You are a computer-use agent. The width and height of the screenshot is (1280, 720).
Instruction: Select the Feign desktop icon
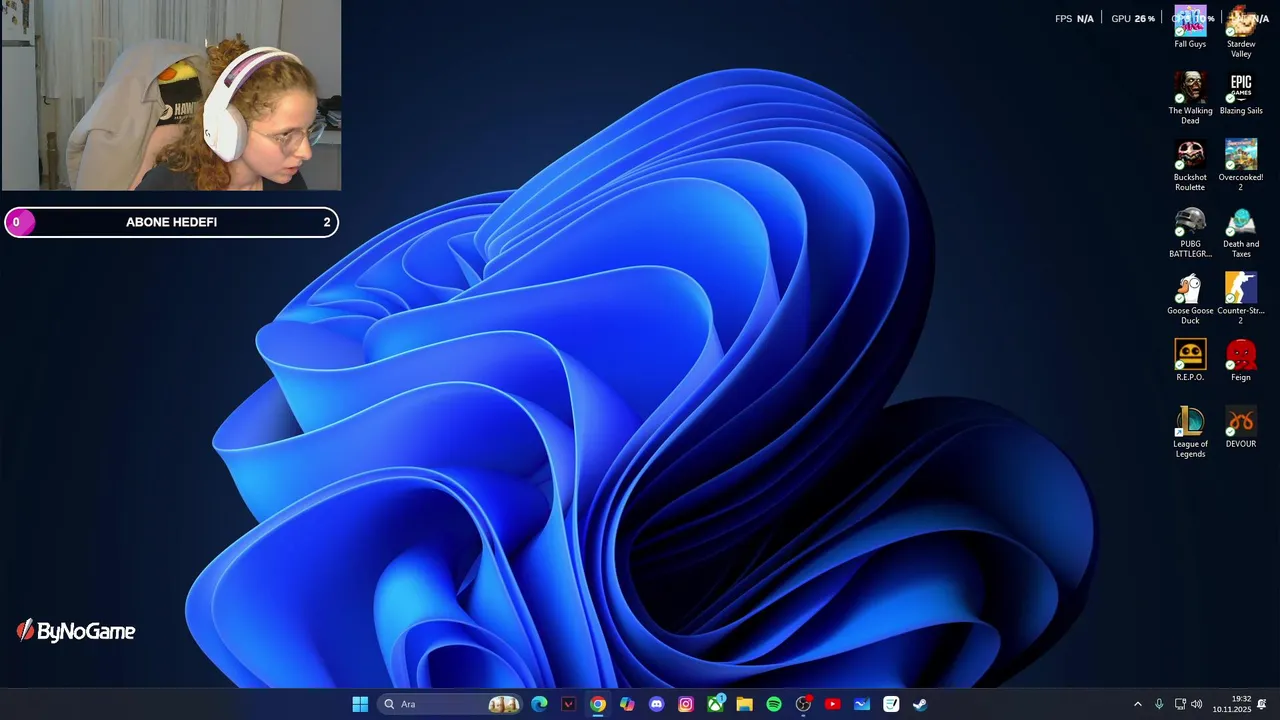pos(1241,360)
